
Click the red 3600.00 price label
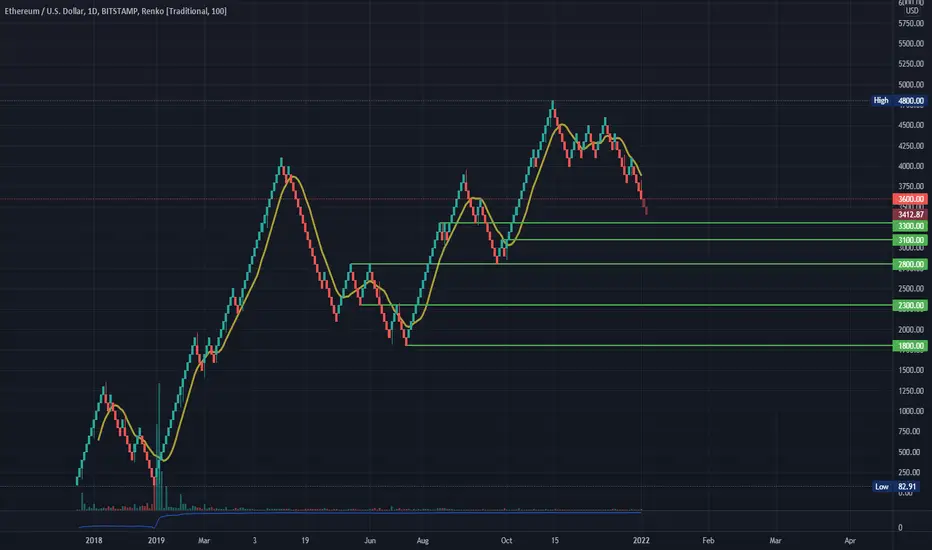[x=910, y=199]
